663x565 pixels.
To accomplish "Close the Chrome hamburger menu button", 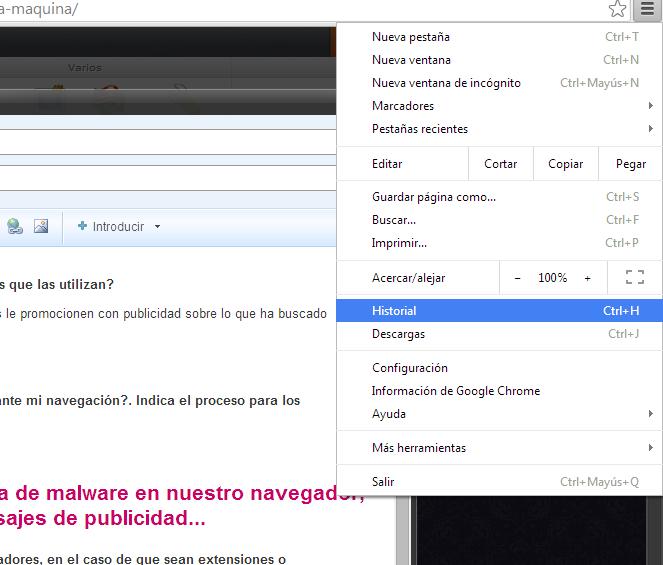I will (x=647, y=9).
